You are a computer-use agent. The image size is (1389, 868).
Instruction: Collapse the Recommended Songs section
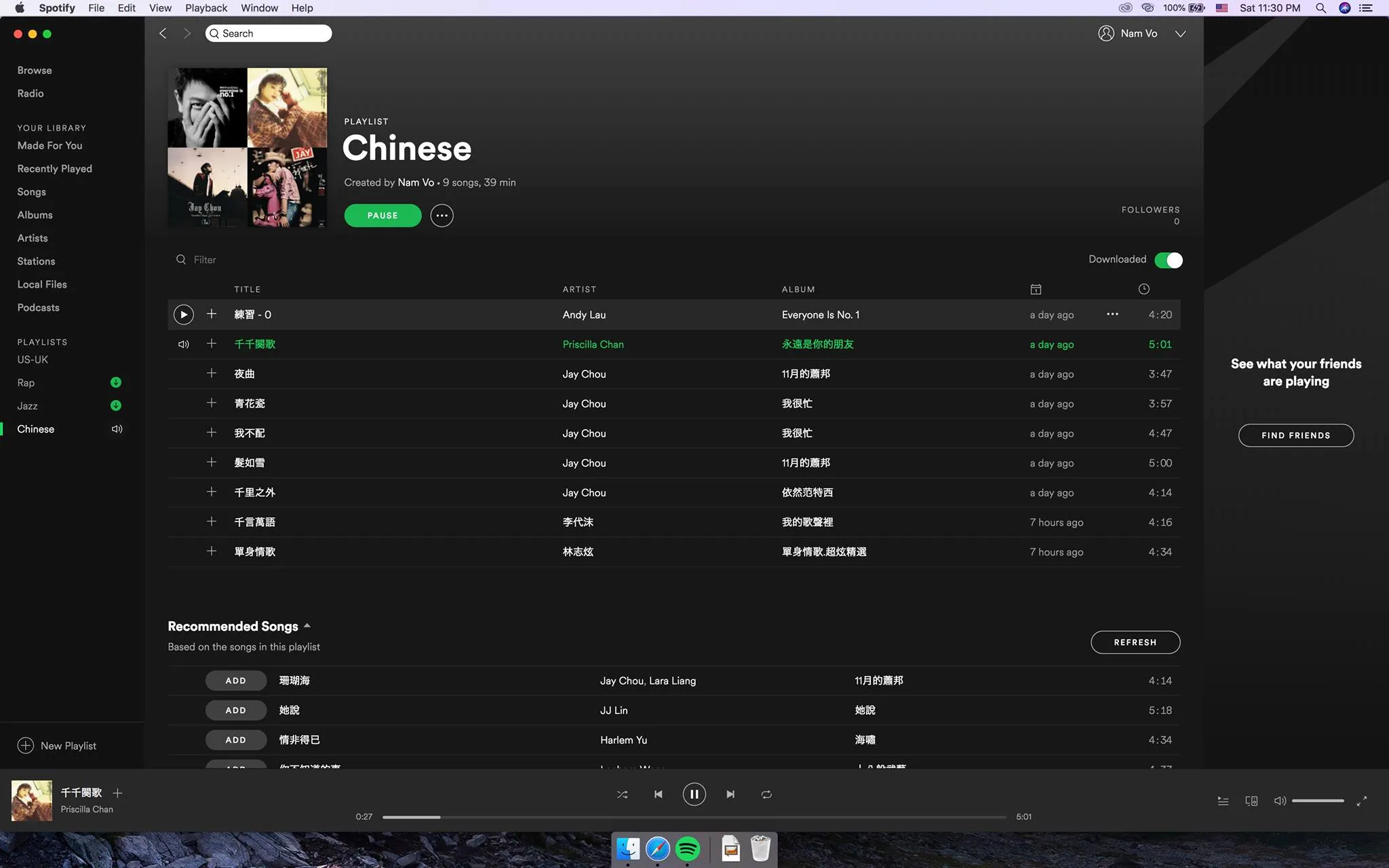[x=307, y=625]
